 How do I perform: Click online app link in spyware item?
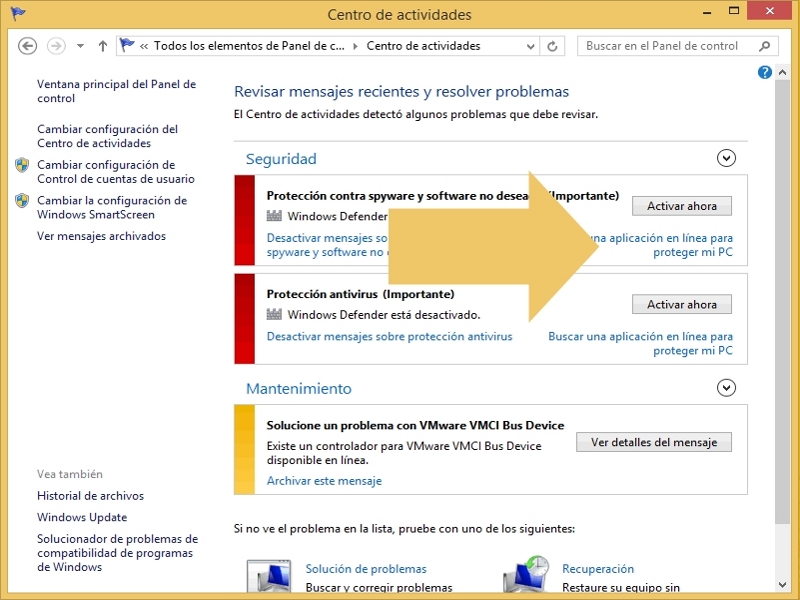click(x=663, y=245)
